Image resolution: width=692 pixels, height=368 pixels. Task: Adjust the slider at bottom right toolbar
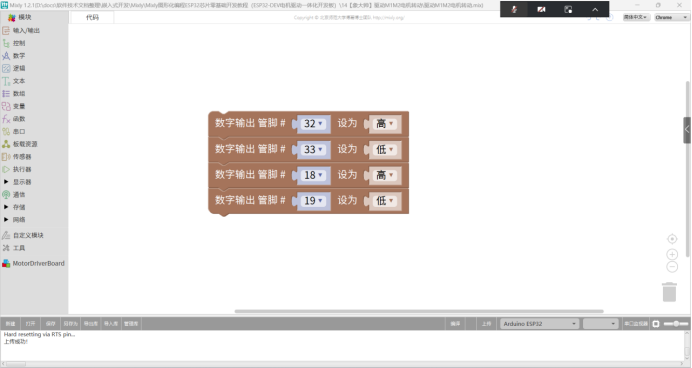(x=676, y=324)
